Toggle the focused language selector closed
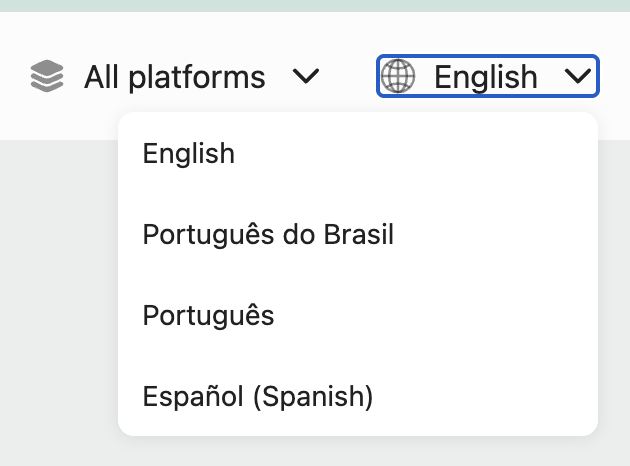This screenshot has height=466, width=630. 488,76
